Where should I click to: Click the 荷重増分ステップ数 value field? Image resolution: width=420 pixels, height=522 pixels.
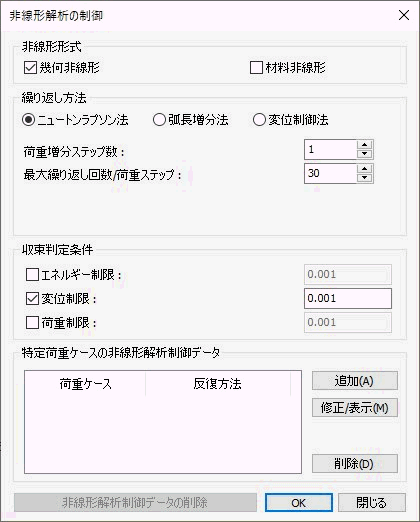click(330, 150)
